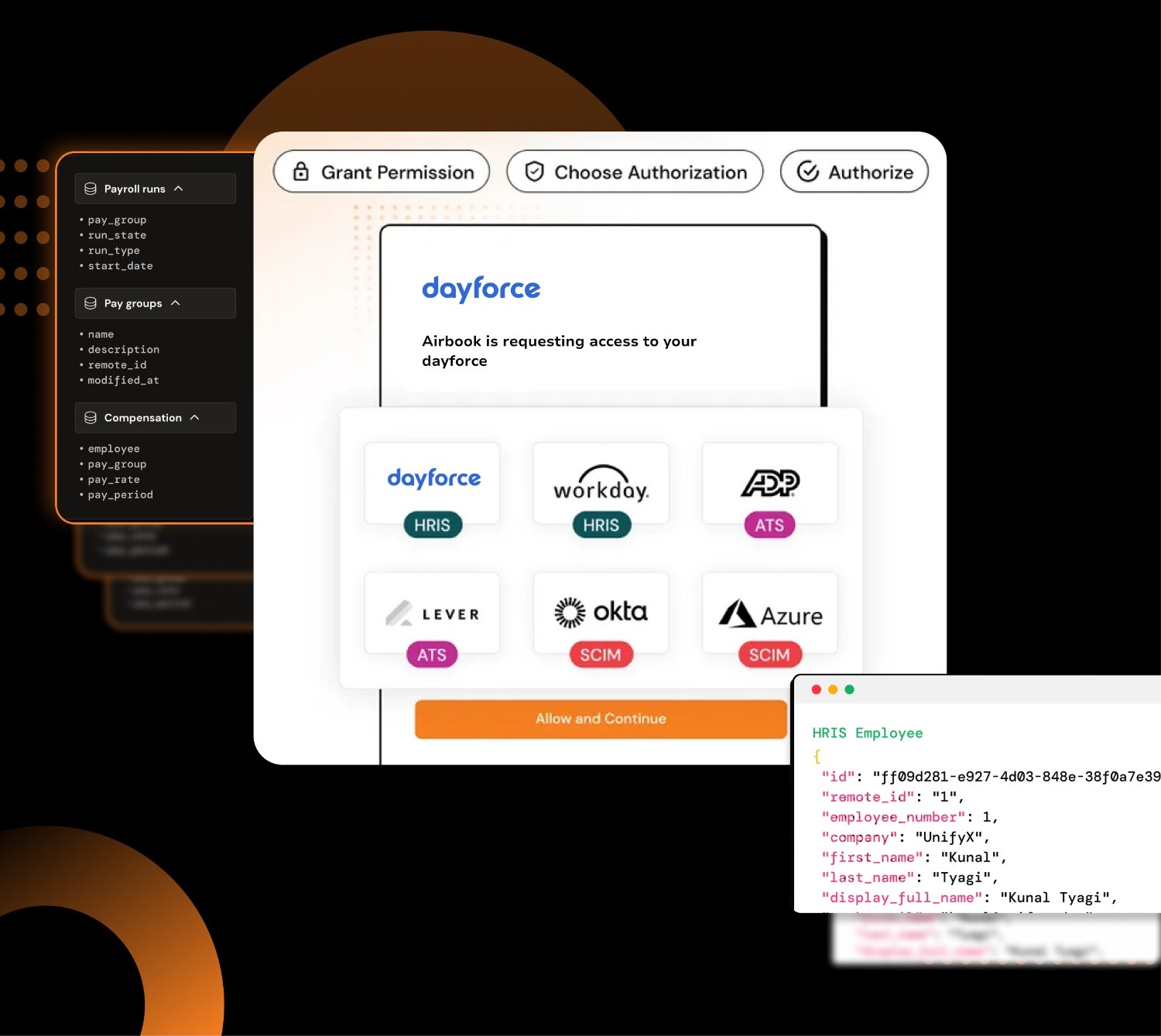Select the workday logo card

[601, 483]
